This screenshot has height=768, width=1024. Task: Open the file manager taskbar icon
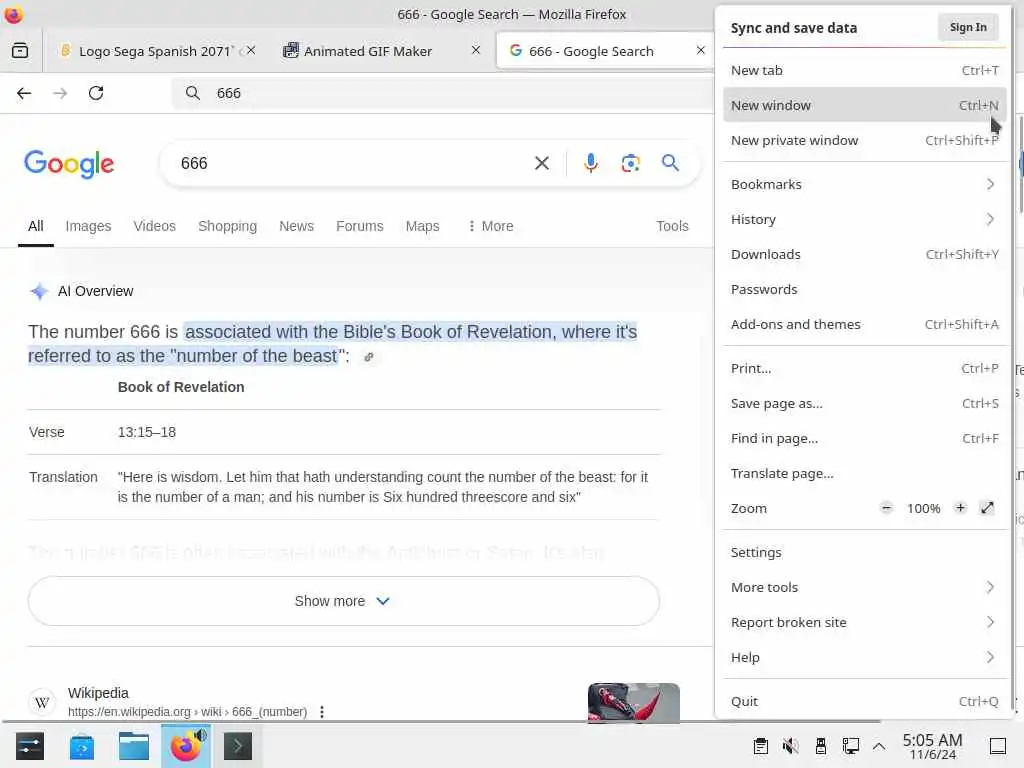[134, 746]
